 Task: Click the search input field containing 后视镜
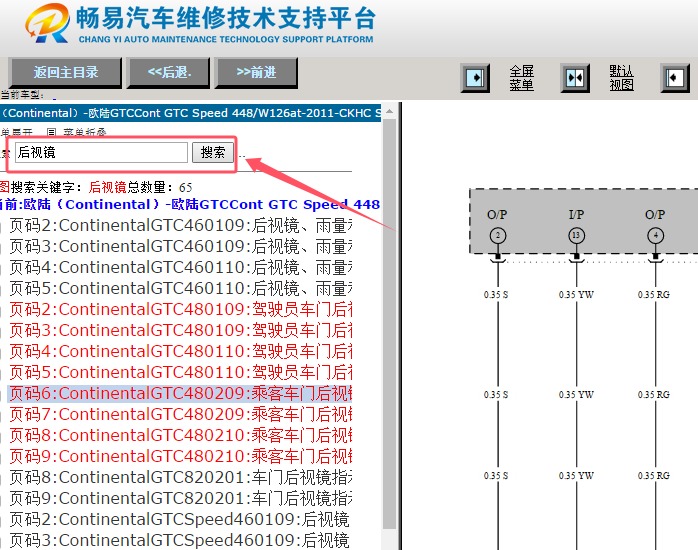tap(101, 153)
